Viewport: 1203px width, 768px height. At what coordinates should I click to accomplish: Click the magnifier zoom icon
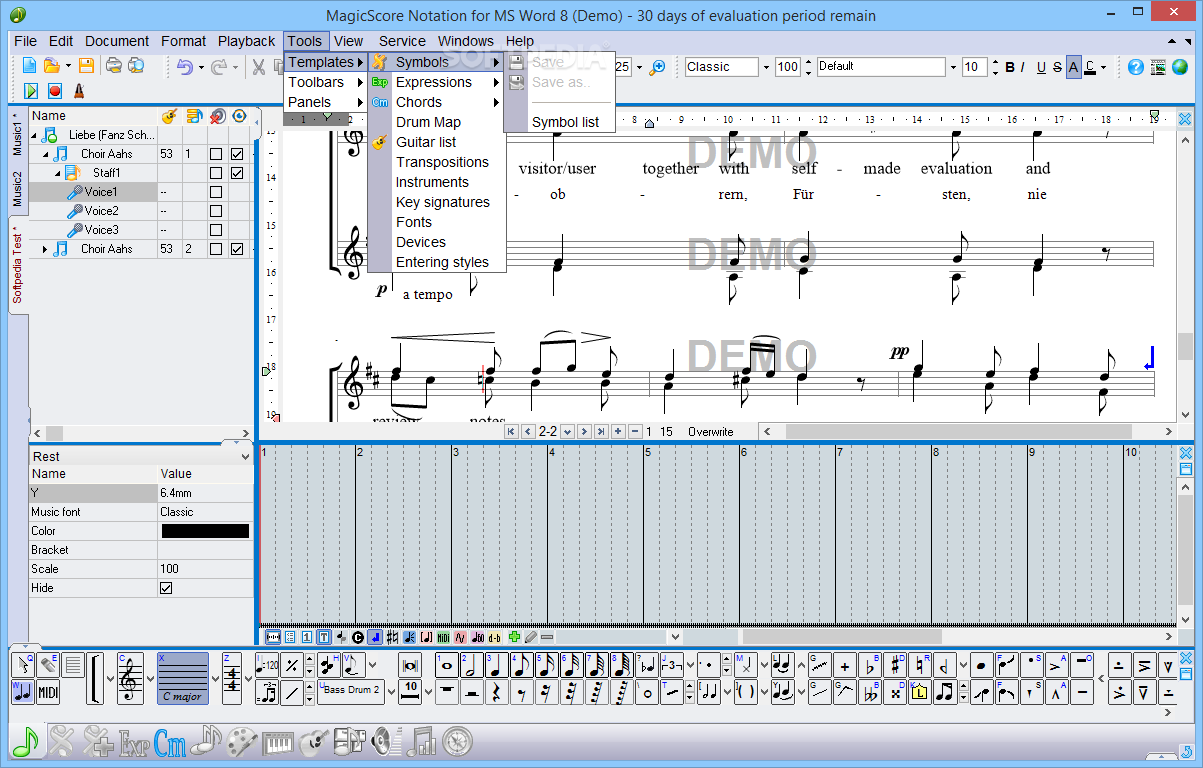tap(657, 67)
